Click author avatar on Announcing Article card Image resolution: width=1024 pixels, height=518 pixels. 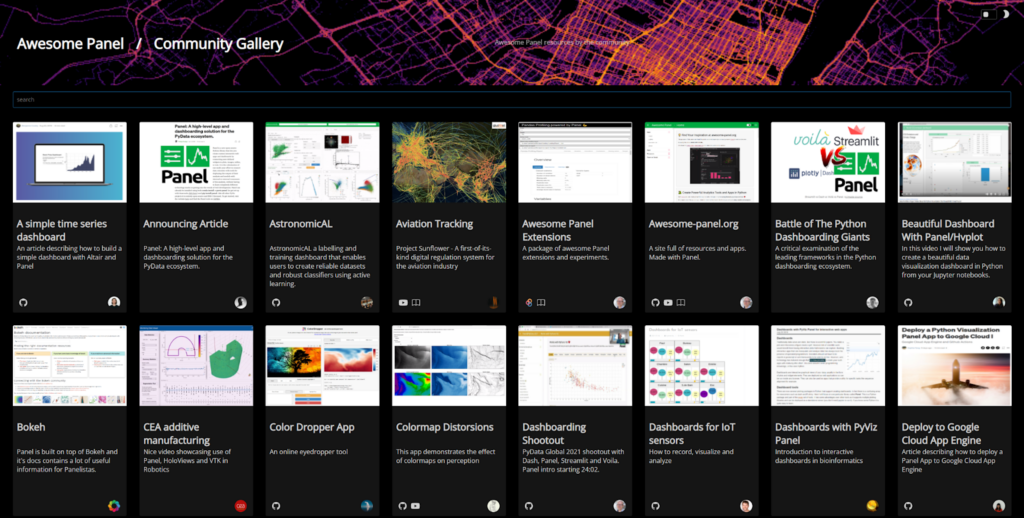(x=240, y=302)
